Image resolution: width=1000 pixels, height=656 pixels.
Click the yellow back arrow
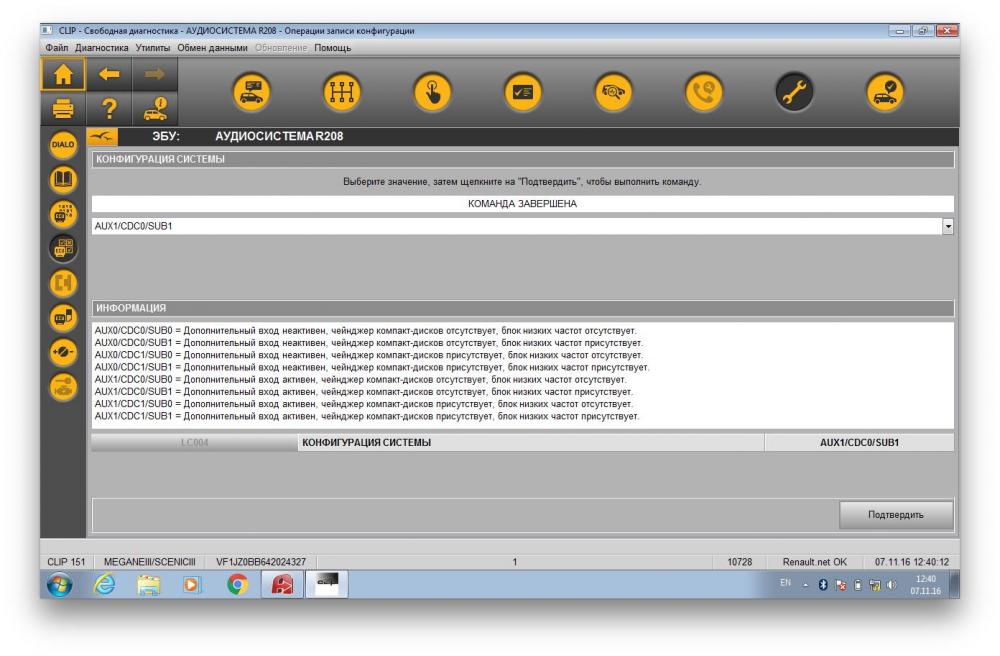109,74
